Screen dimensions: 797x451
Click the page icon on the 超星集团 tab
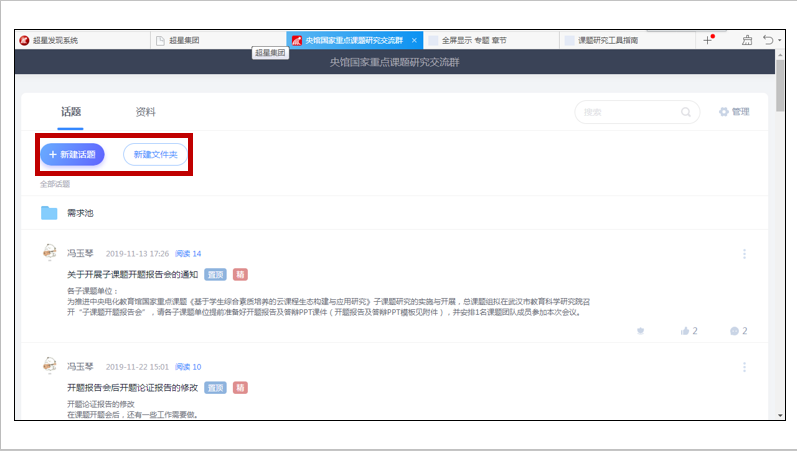click(160, 41)
